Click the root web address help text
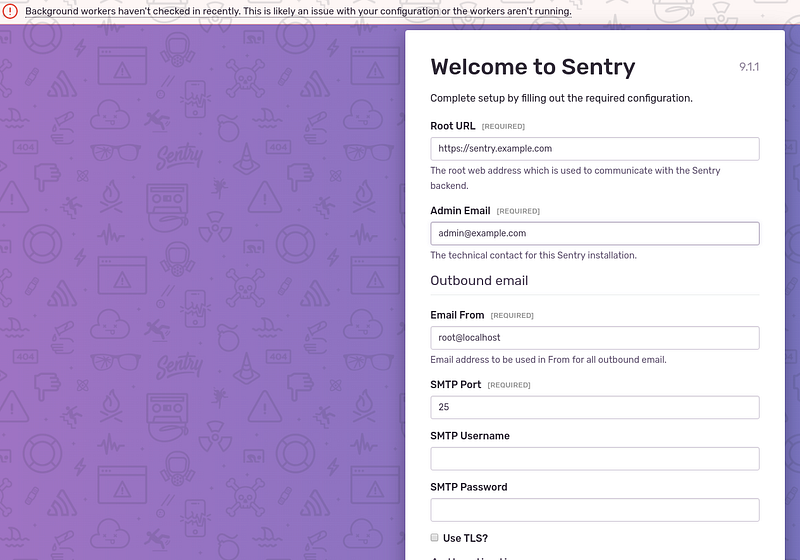800x560 pixels. point(575,178)
